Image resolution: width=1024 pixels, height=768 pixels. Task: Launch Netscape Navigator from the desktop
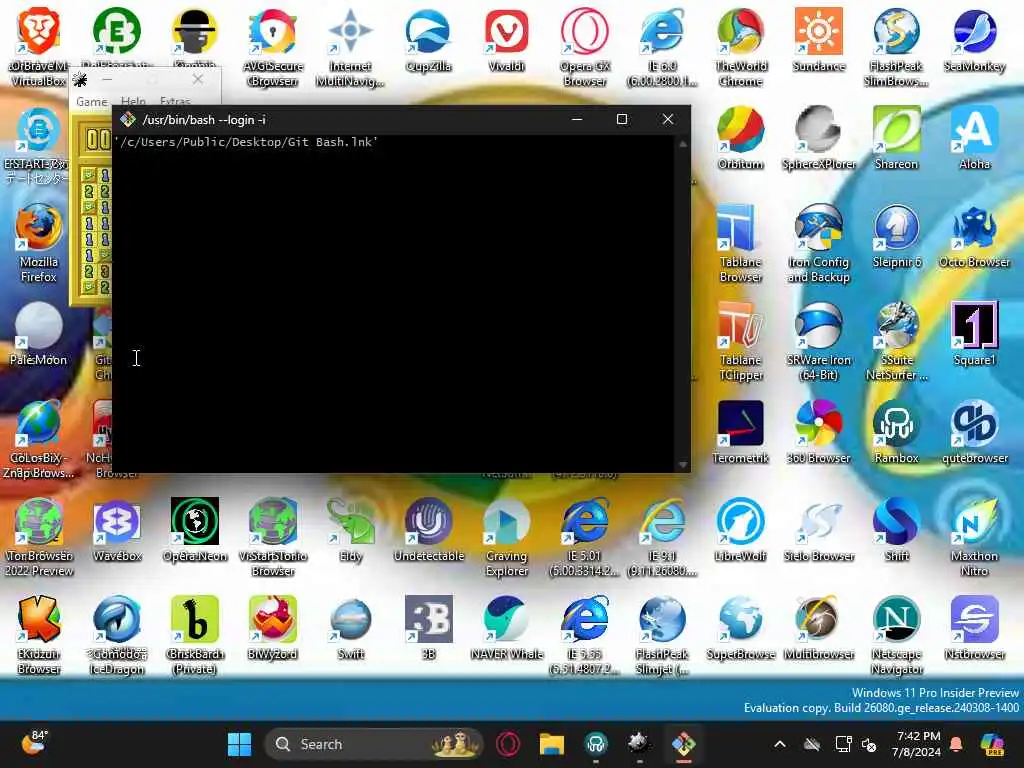(x=897, y=635)
